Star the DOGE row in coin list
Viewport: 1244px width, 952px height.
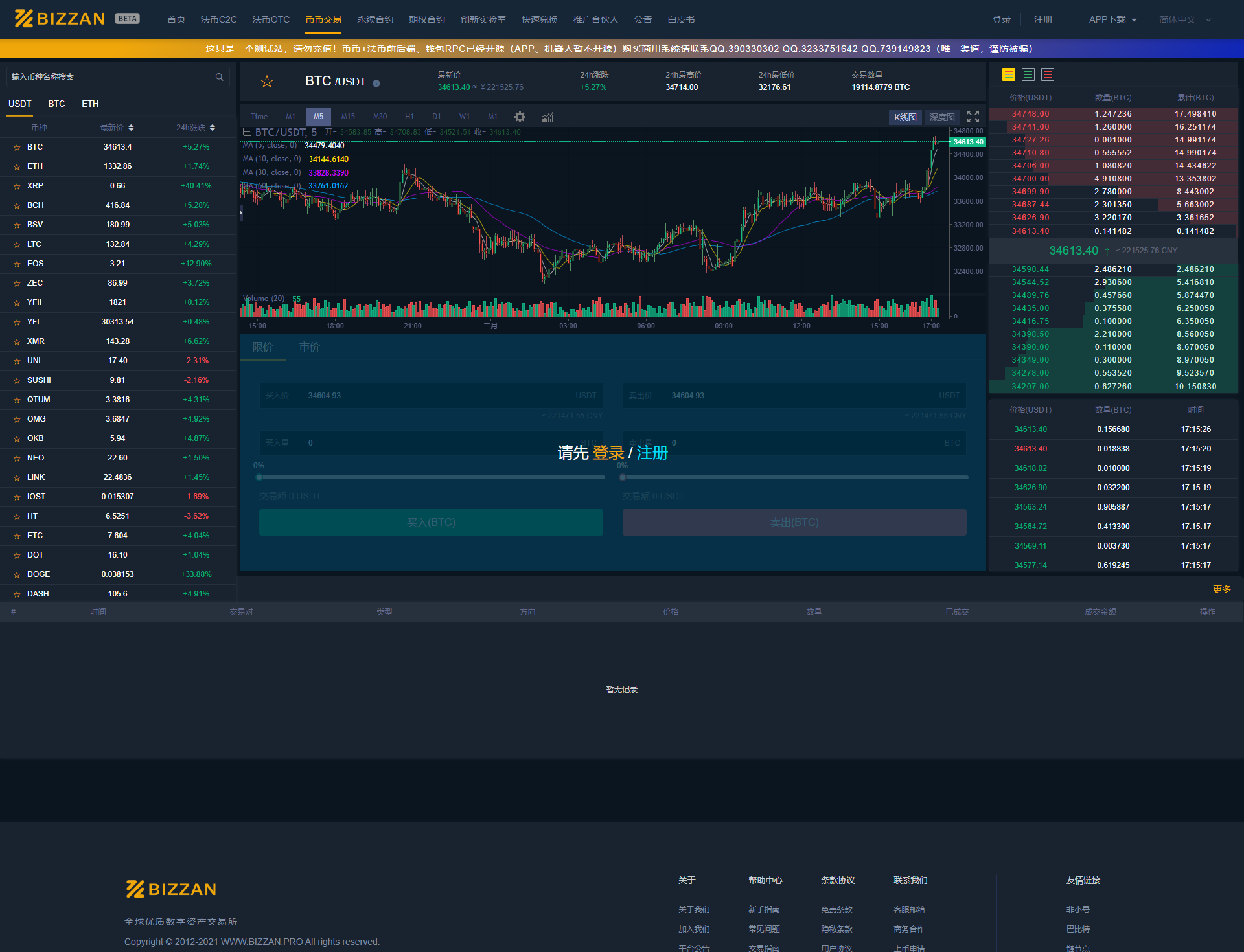tap(17, 575)
